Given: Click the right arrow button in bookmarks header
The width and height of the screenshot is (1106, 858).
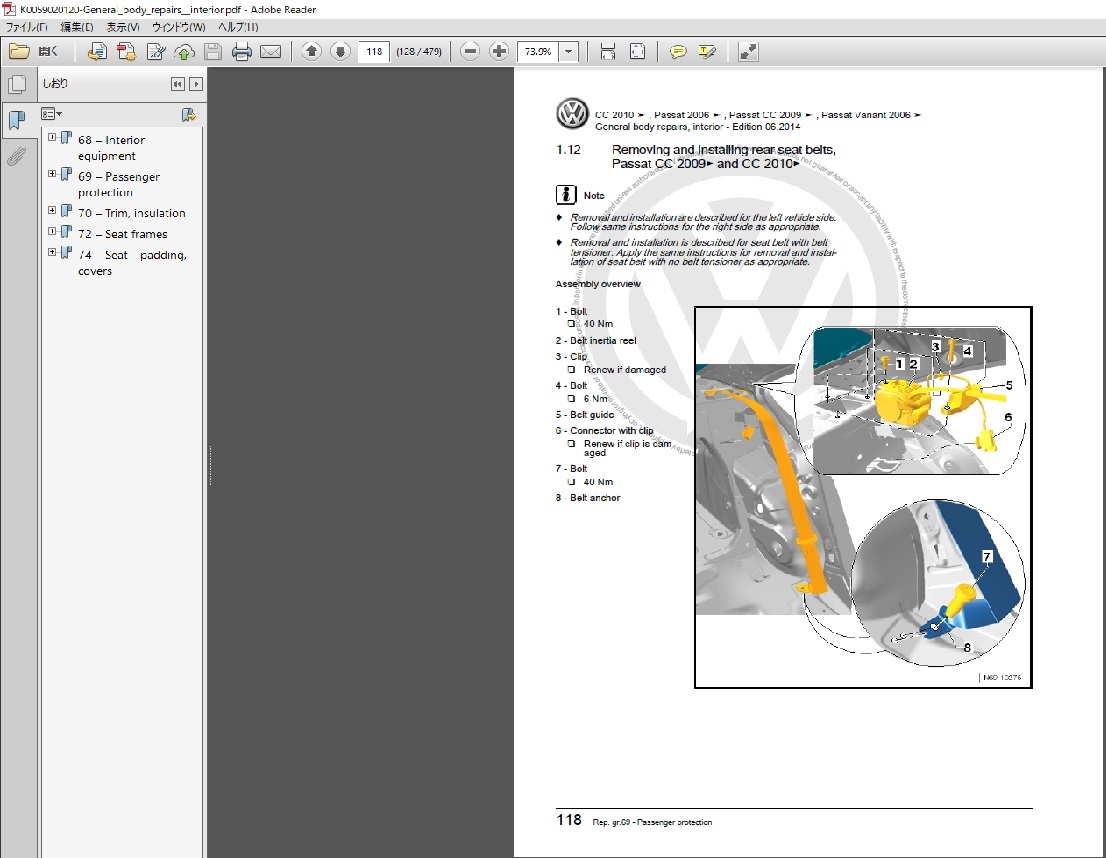Looking at the screenshot, I should (x=196, y=84).
